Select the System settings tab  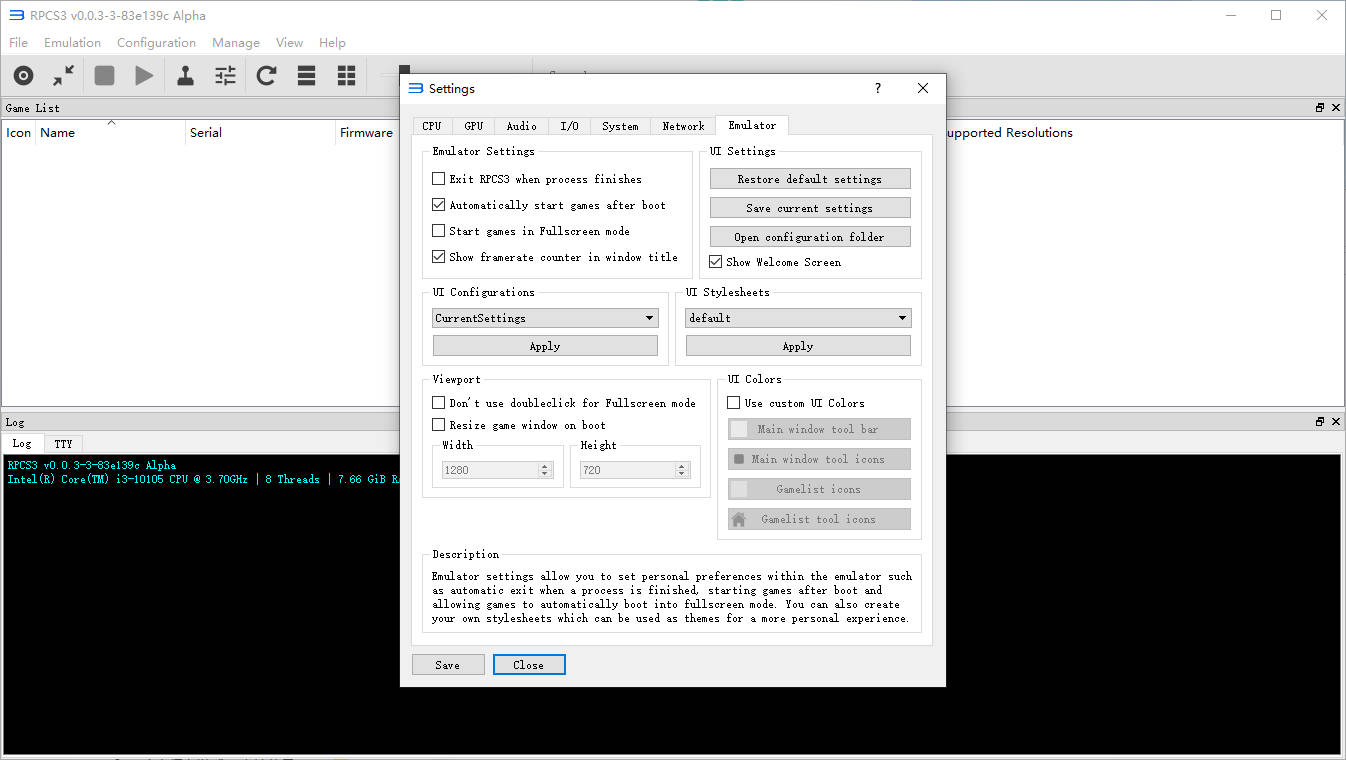click(x=620, y=126)
